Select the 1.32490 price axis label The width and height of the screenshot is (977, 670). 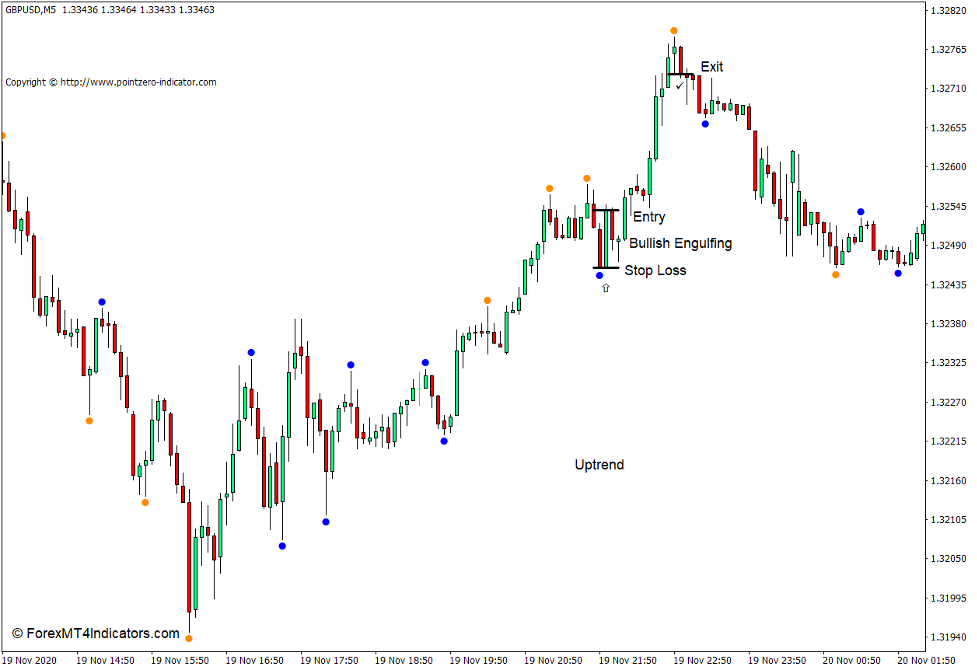coord(948,246)
